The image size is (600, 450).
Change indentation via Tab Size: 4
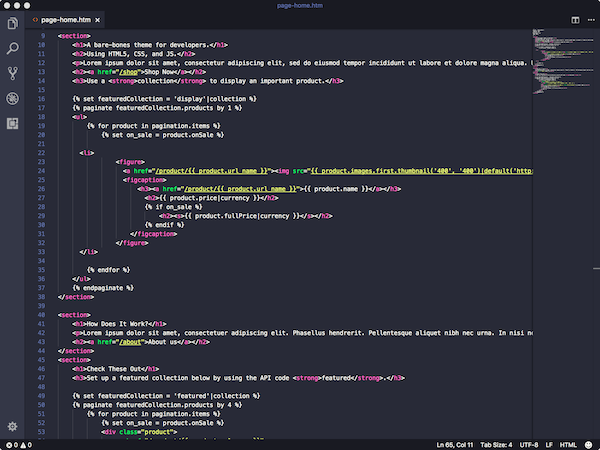click(496, 445)
